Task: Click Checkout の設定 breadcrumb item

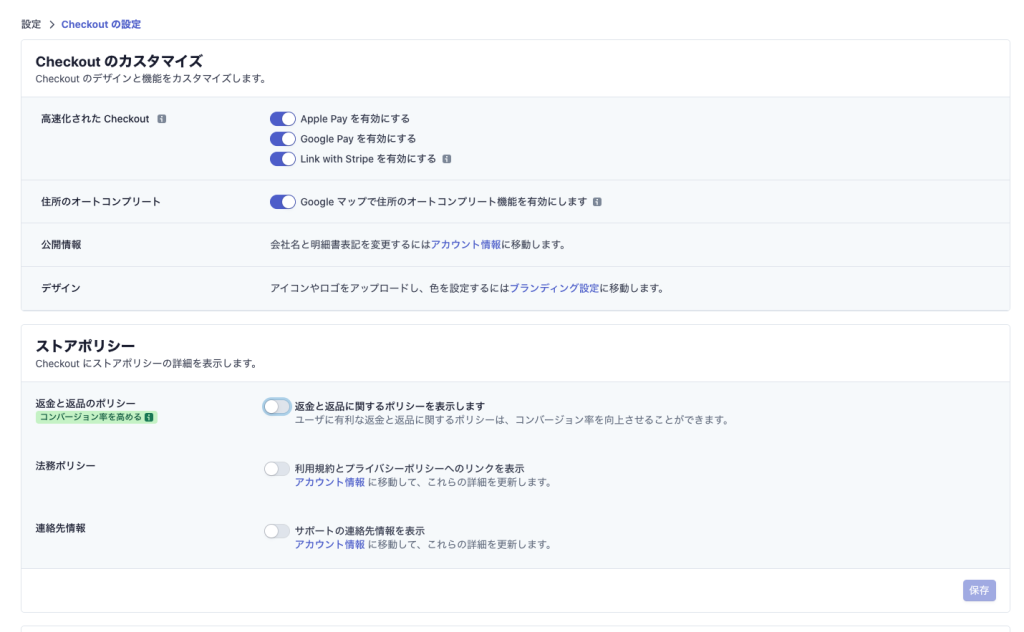Action: point(101,23)
